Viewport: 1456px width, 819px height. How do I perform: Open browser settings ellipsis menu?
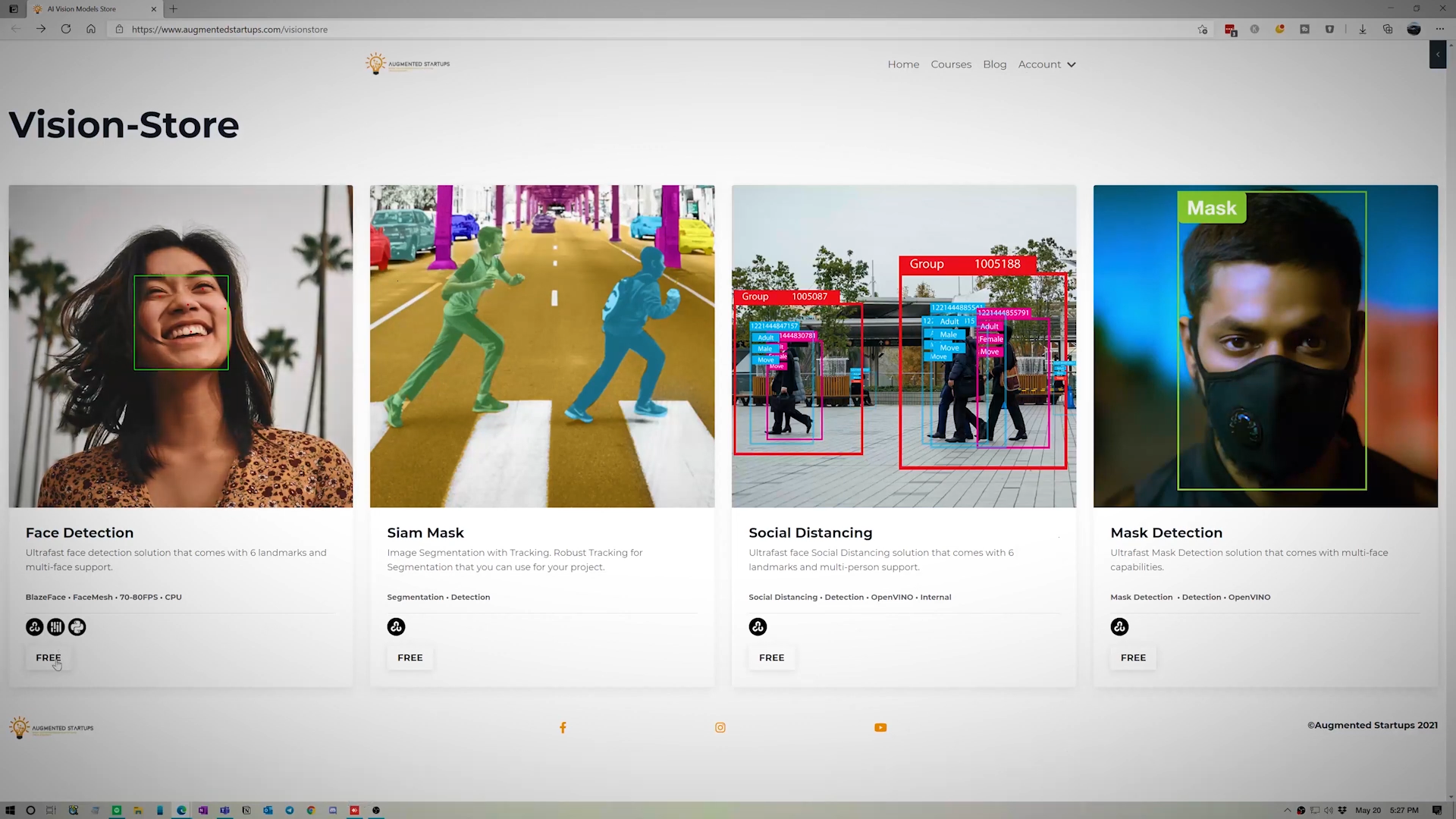pos(1440,30)
